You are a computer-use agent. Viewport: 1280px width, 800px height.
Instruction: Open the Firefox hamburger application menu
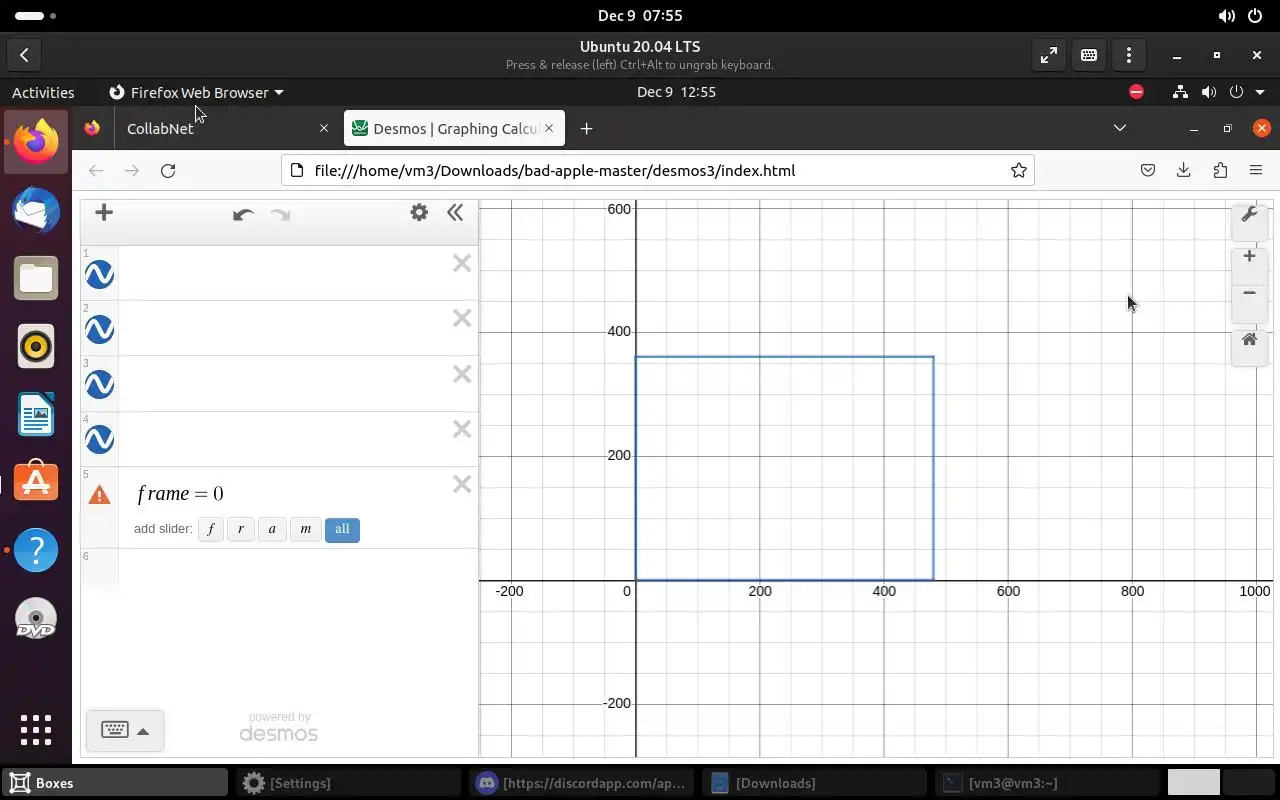pyautogui.click(x=1256, y=170)
